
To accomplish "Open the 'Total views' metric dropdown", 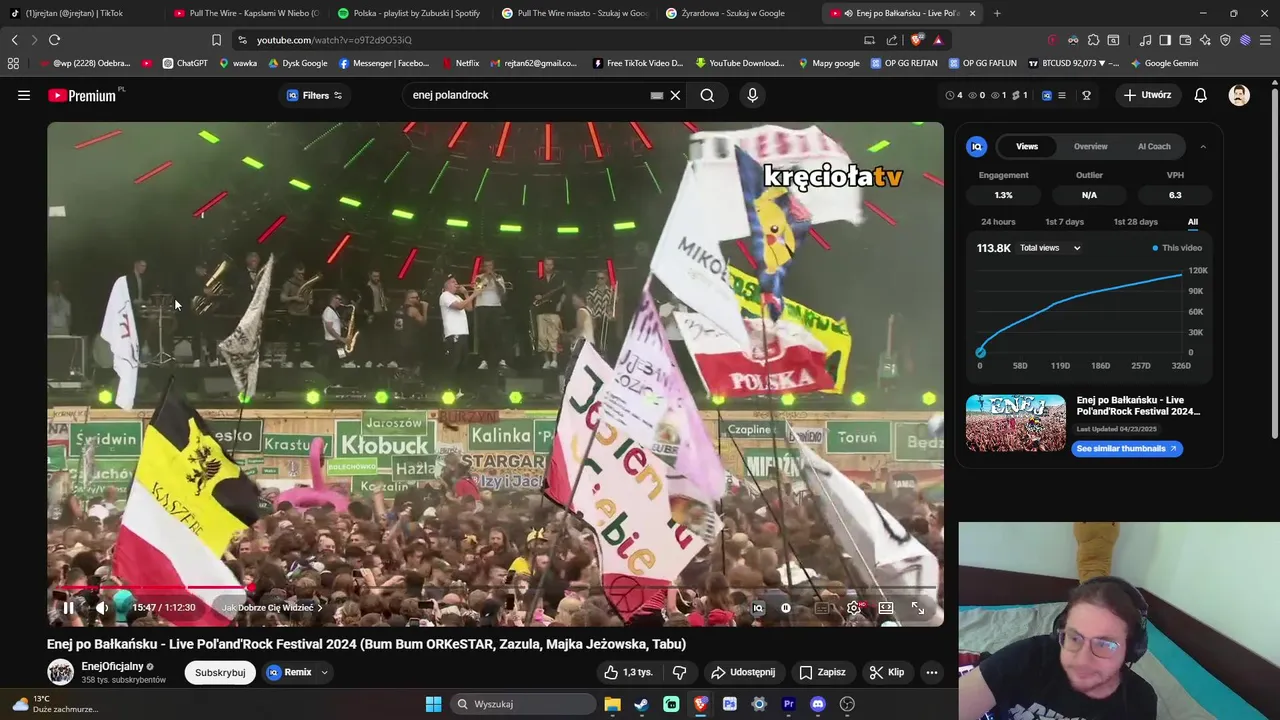I will point(1050,248).
